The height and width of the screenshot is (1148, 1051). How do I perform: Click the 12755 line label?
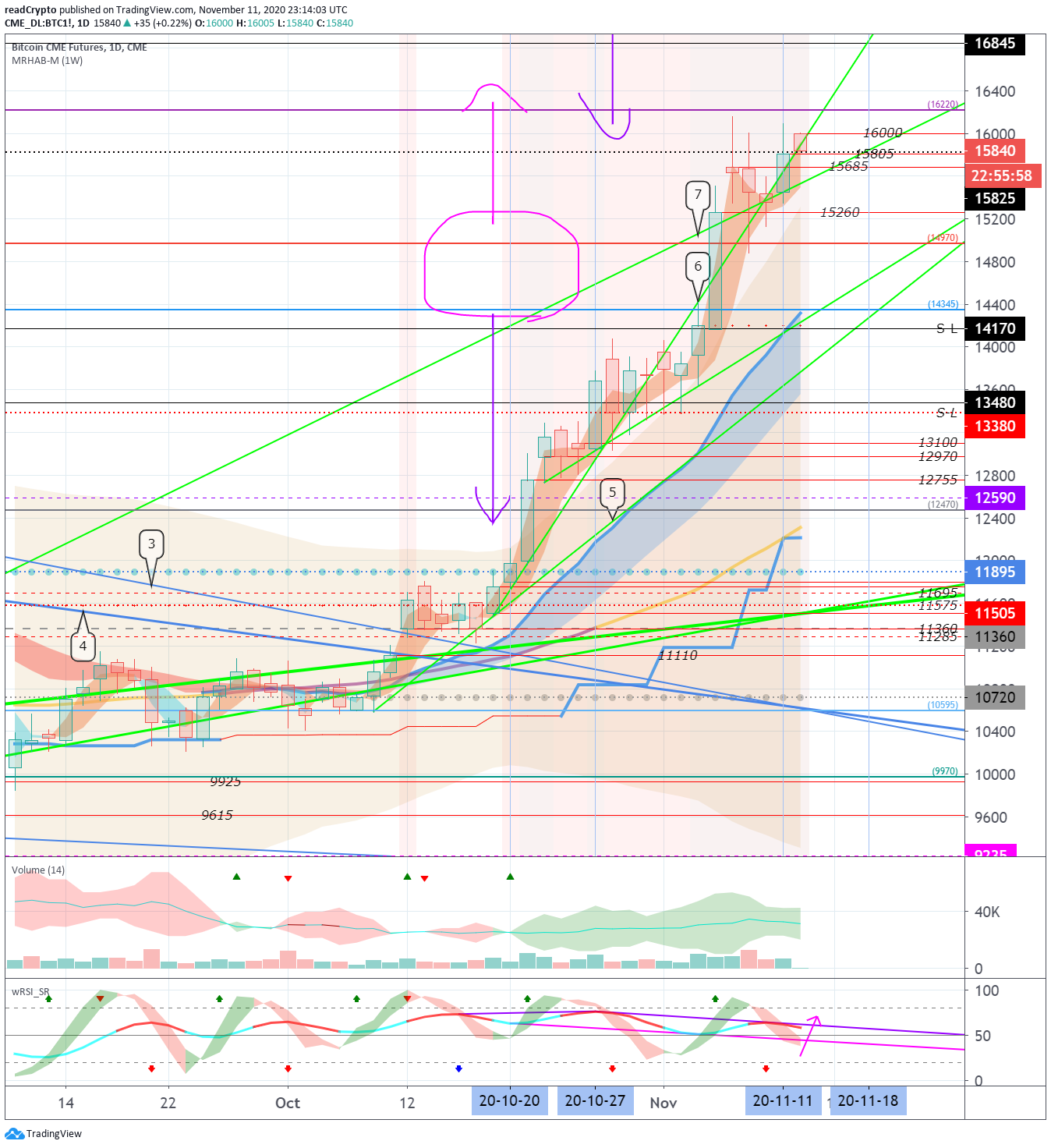pyautogui.click(x=937, y=480)
